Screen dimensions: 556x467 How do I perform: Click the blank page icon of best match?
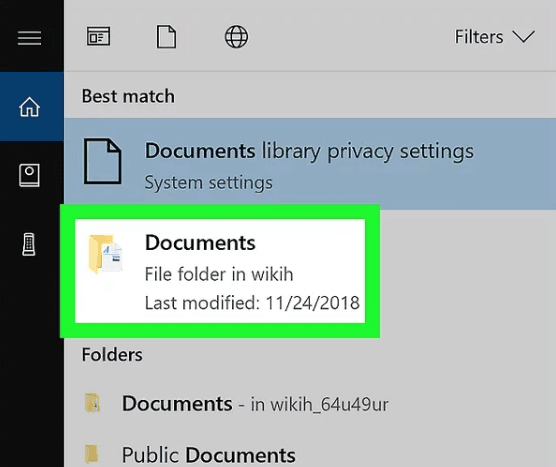102,161
